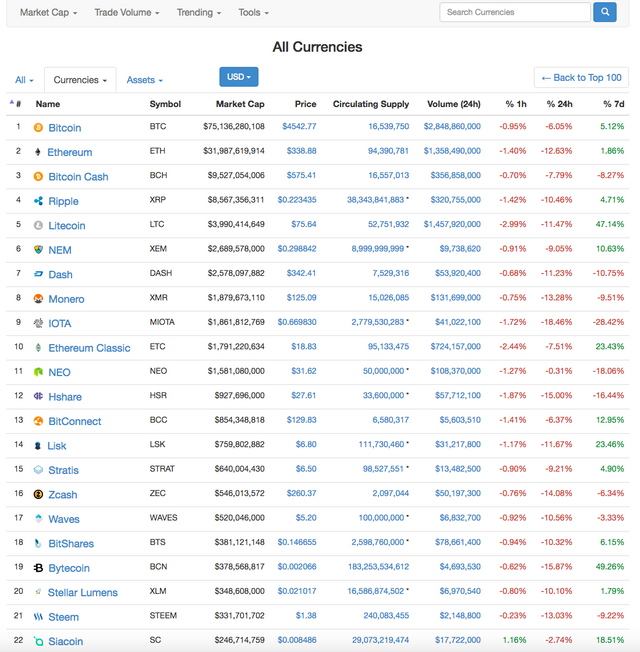Click the NEO logo icon
Image resolution: width=640 pixels, height=652 pixels.
38,372
